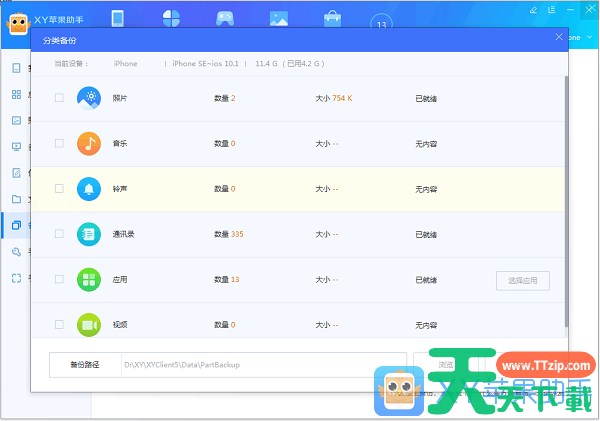Open the wallpaper picture icon in top bar
This screenshot has width=600, height=421.
coord(279,18)
